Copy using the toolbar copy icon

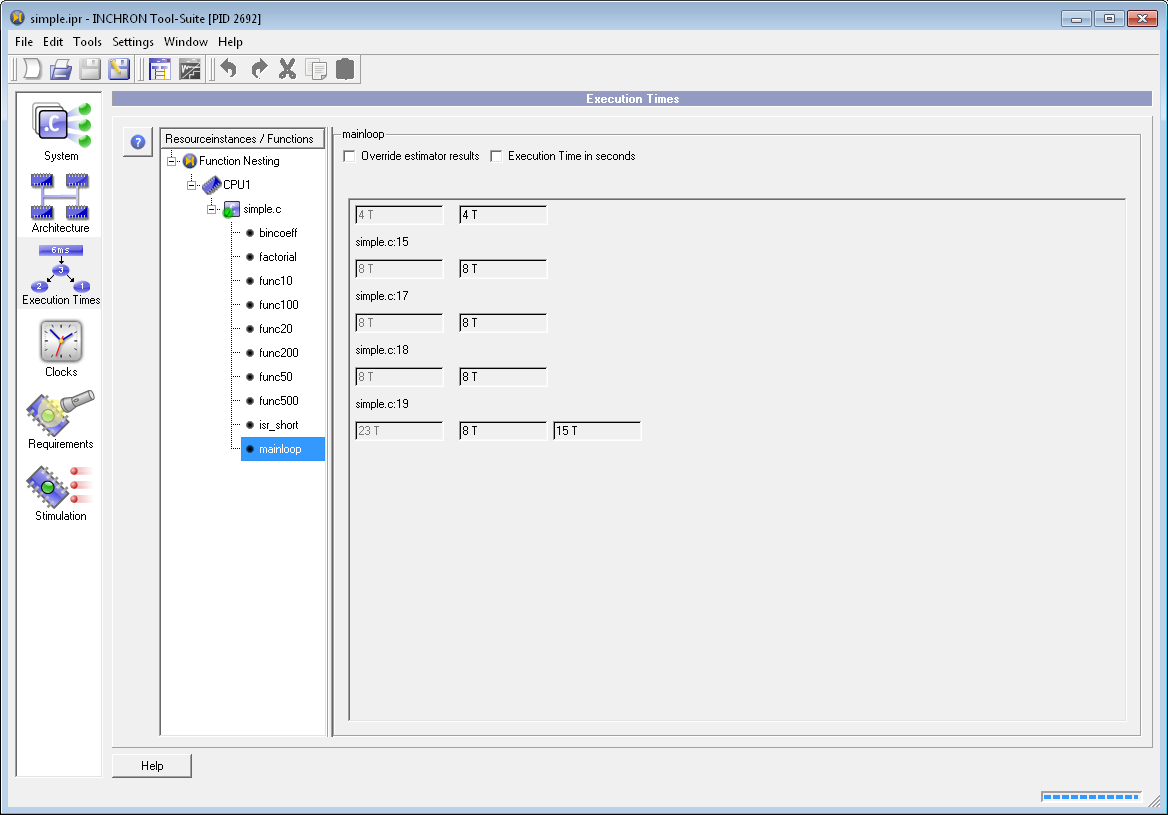[317, 69]
